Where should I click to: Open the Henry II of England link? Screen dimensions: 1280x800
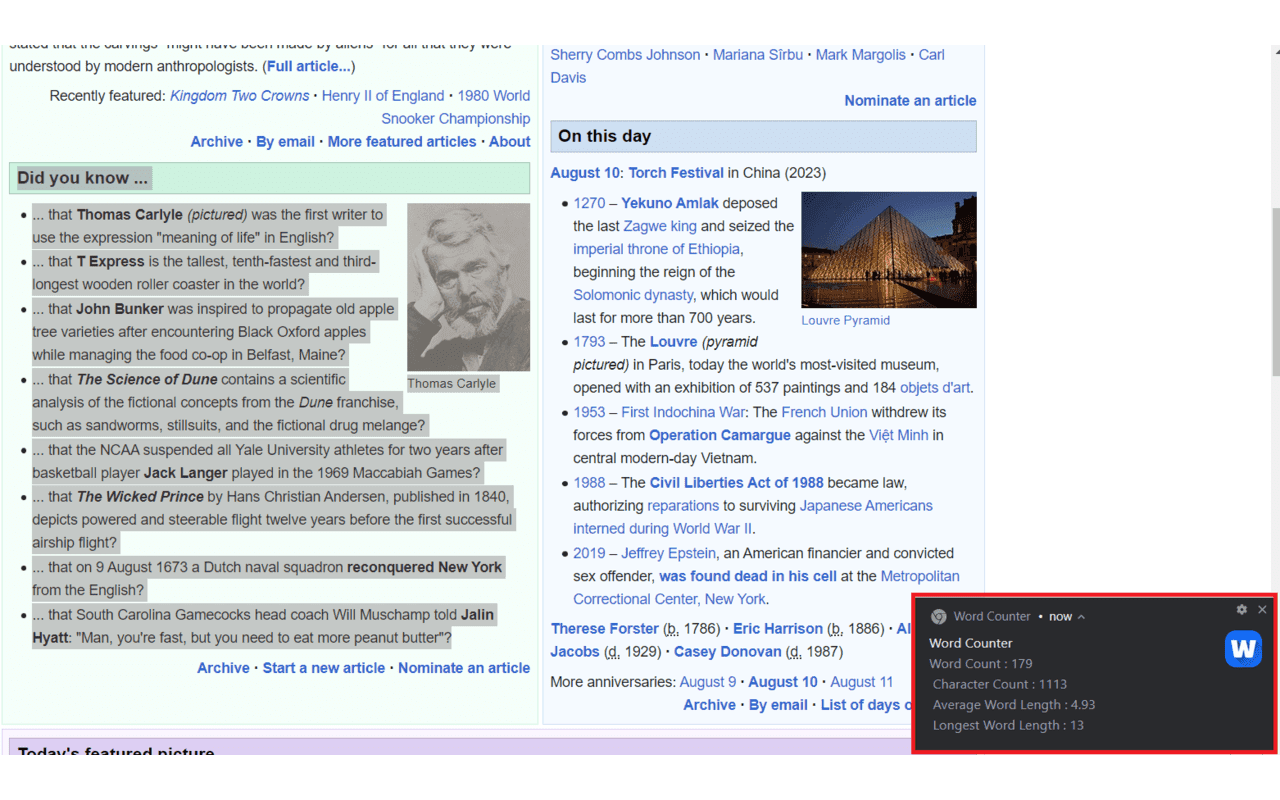tap(383, 96)
